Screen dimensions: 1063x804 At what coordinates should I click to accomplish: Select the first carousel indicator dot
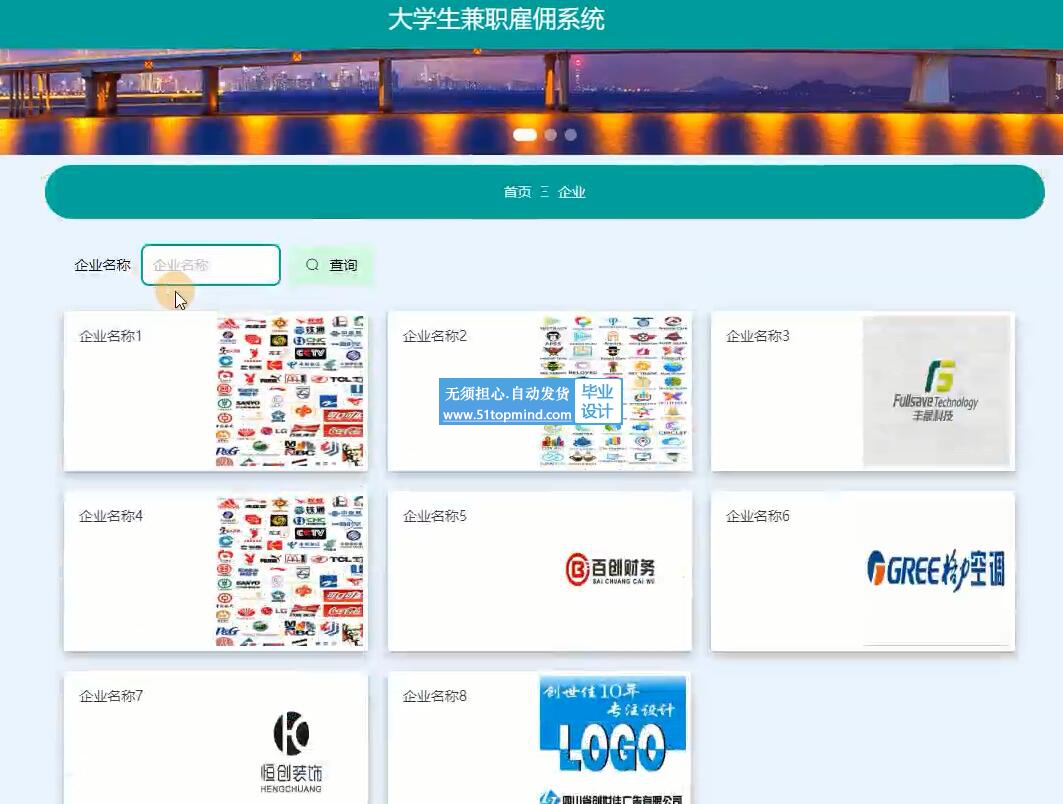click(525, 135)
